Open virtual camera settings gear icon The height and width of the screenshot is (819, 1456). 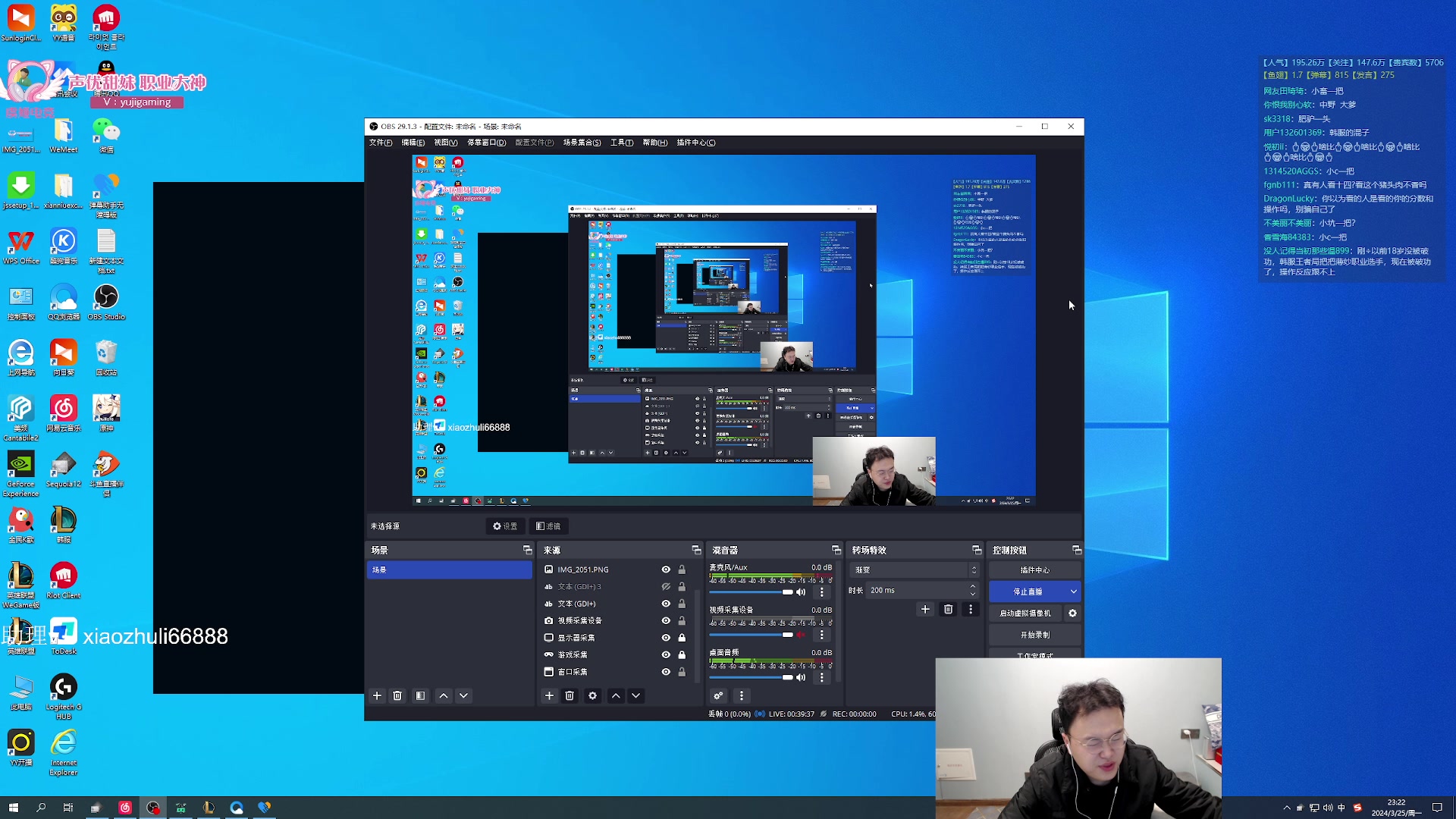[1072, 613]
